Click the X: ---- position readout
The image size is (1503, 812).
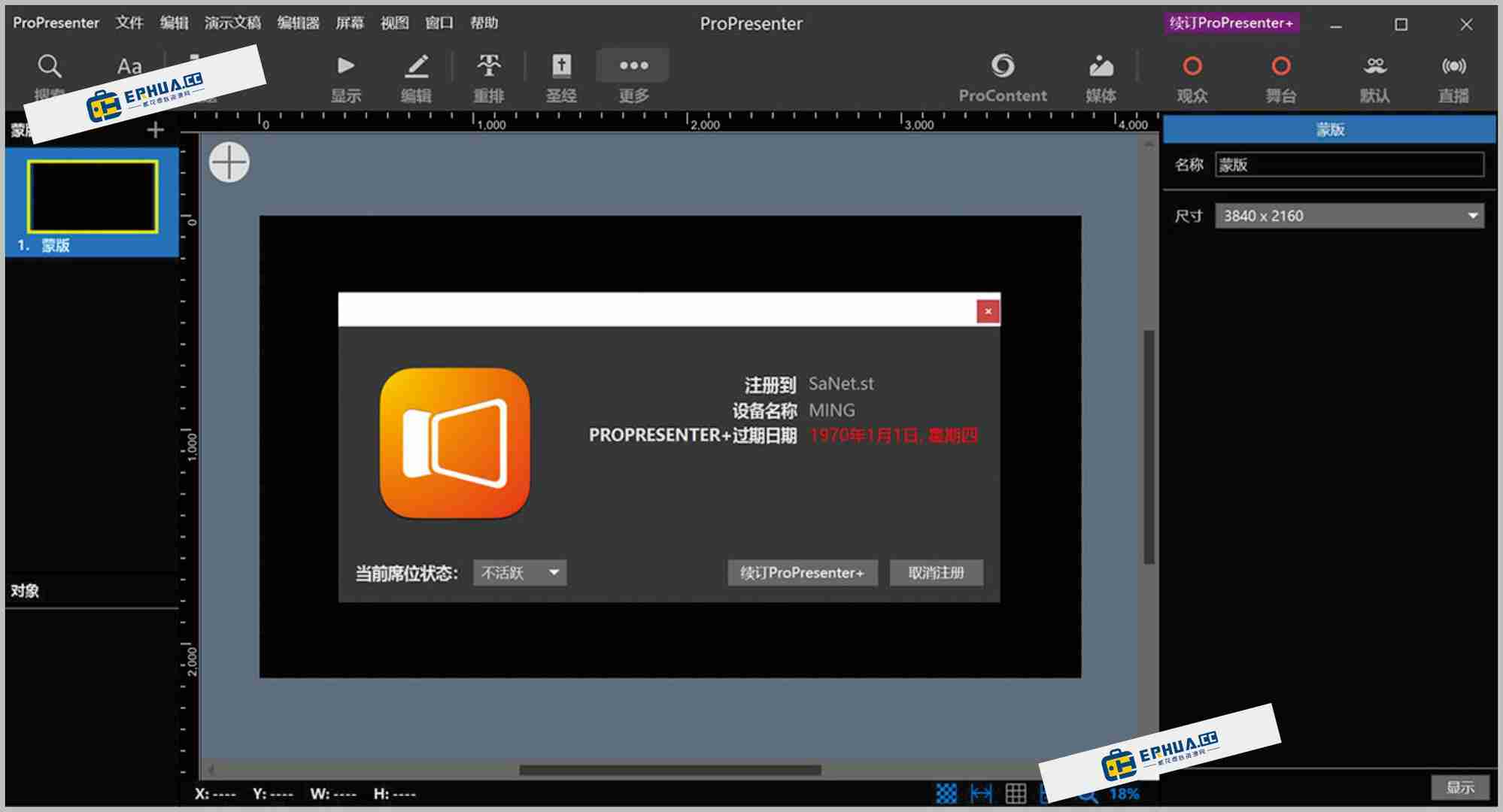[x=214, y=793]
